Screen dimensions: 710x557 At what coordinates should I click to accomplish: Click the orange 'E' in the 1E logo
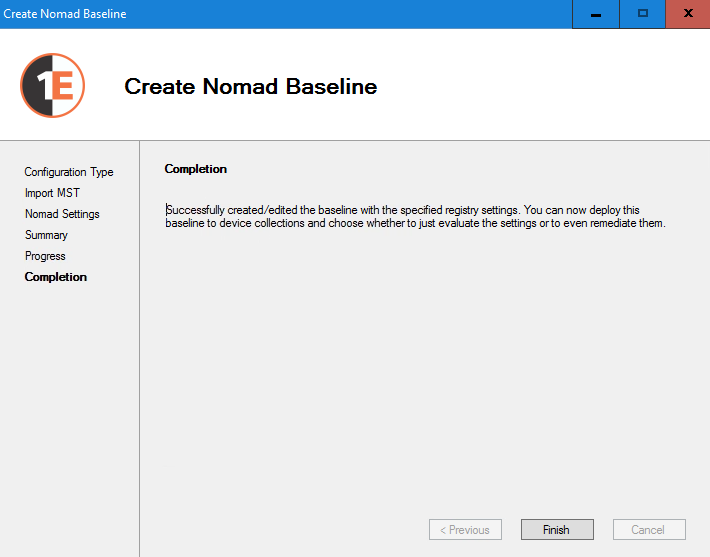[63, 86]
